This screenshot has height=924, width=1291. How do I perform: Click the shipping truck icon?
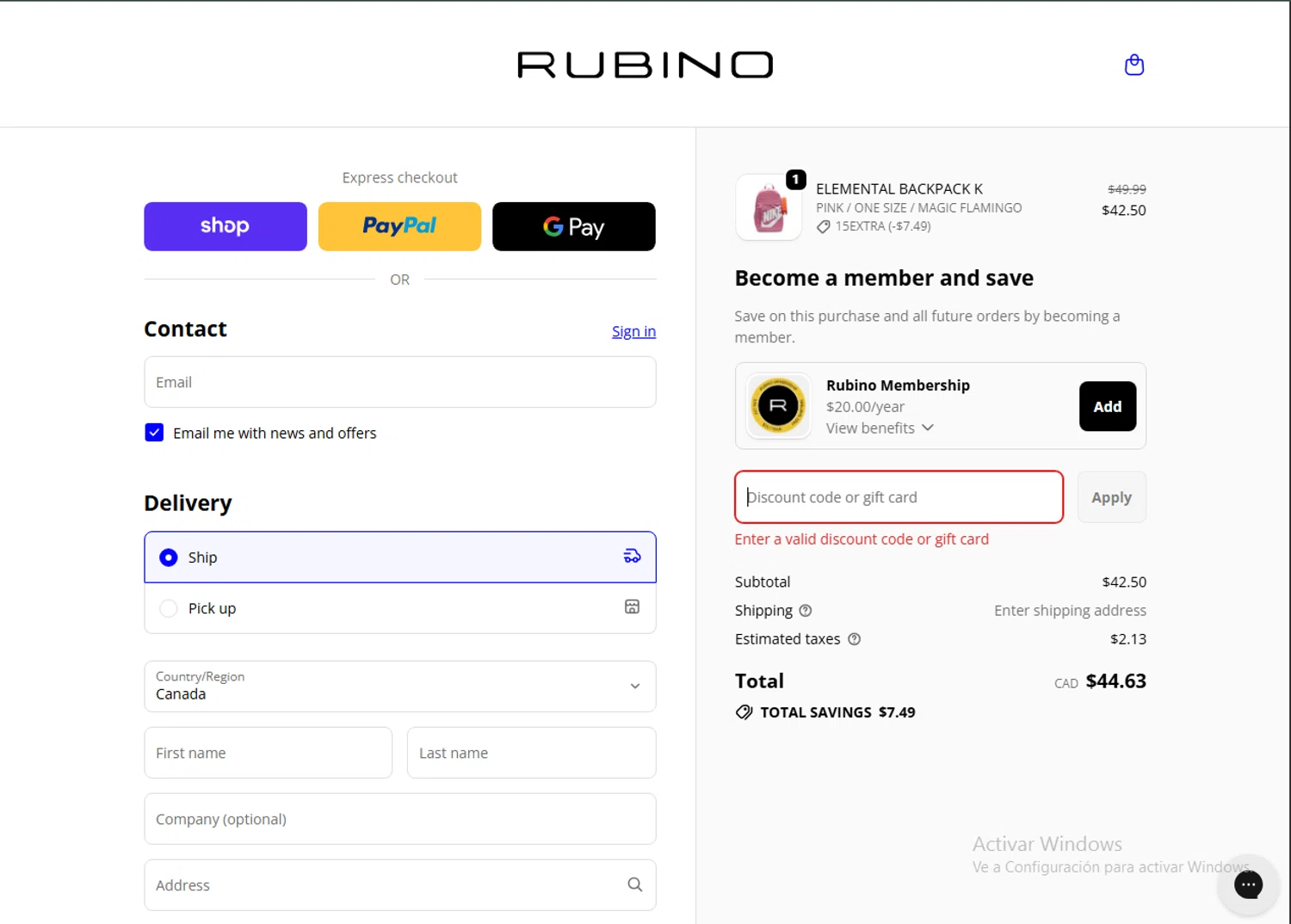click(632, 557)
